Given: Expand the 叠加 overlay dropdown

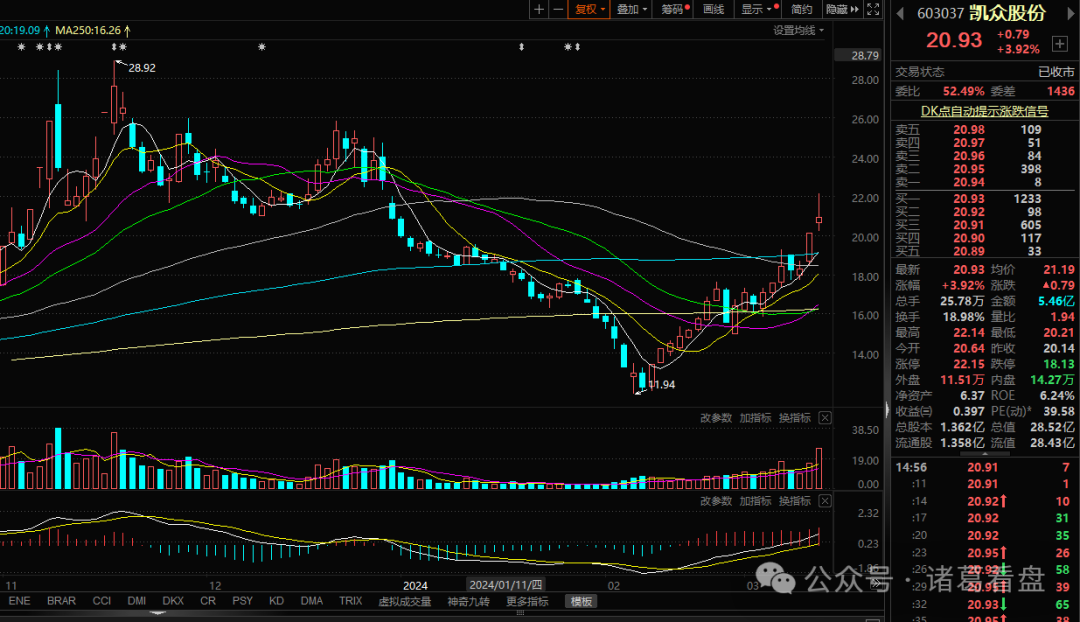Looking at the screenshot, I should (x=632, y=9).
